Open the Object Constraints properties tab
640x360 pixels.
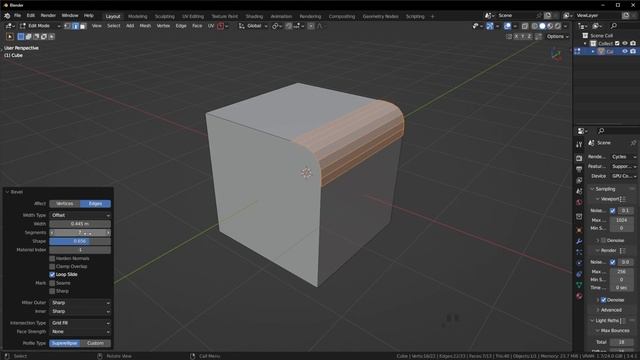(x=579, y=274)
